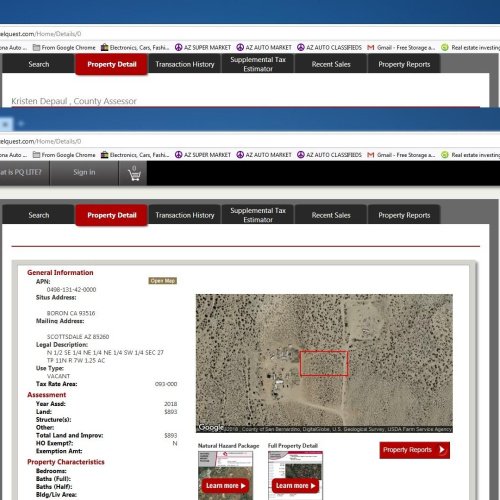Click Property Characteristics section heading
This screenshot has height=500, width=500.
point(66,462)
